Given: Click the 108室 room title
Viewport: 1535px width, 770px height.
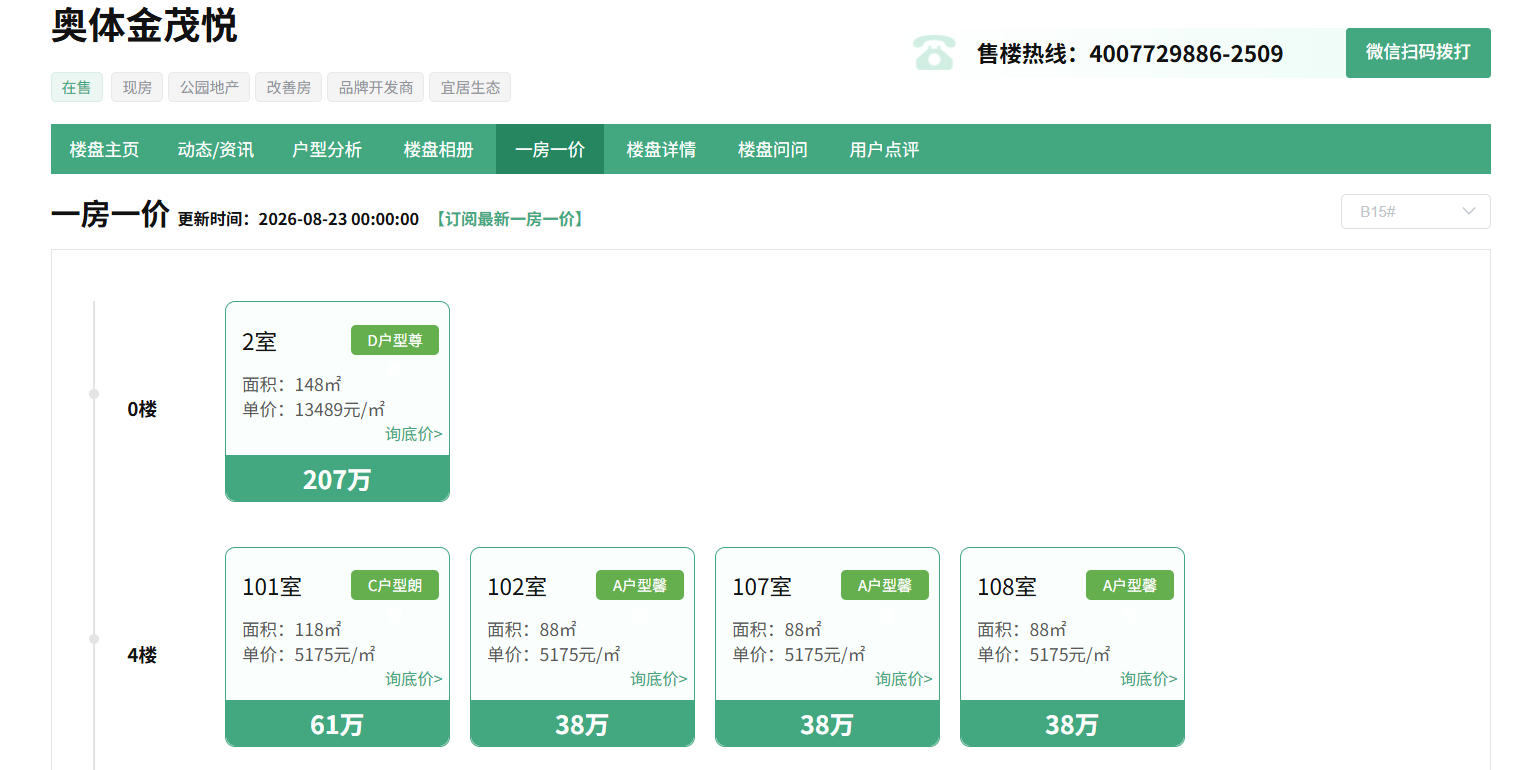Looking at the screenshot, I should (x=1007, y=587).
